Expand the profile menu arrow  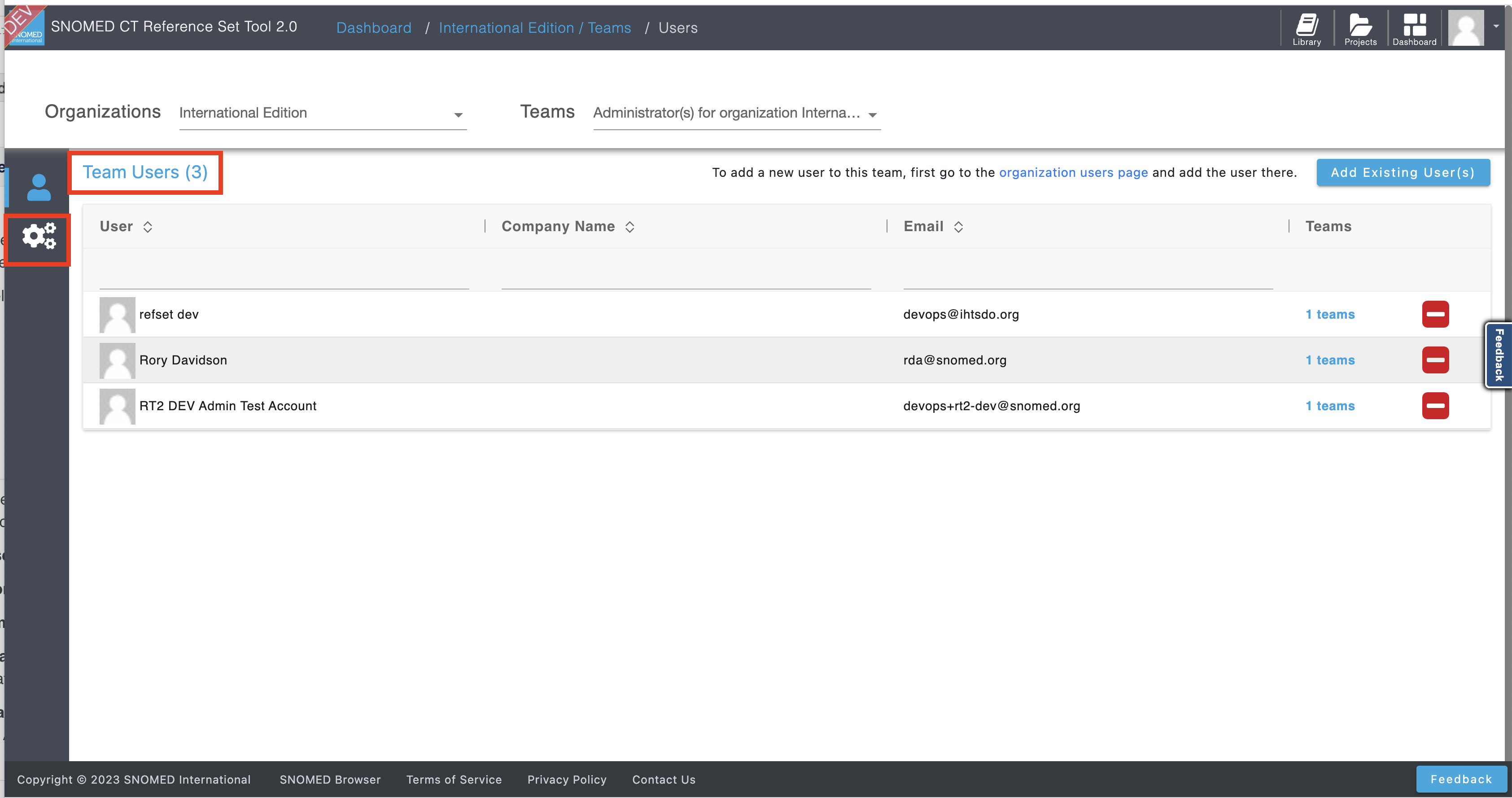(1496, 26)
